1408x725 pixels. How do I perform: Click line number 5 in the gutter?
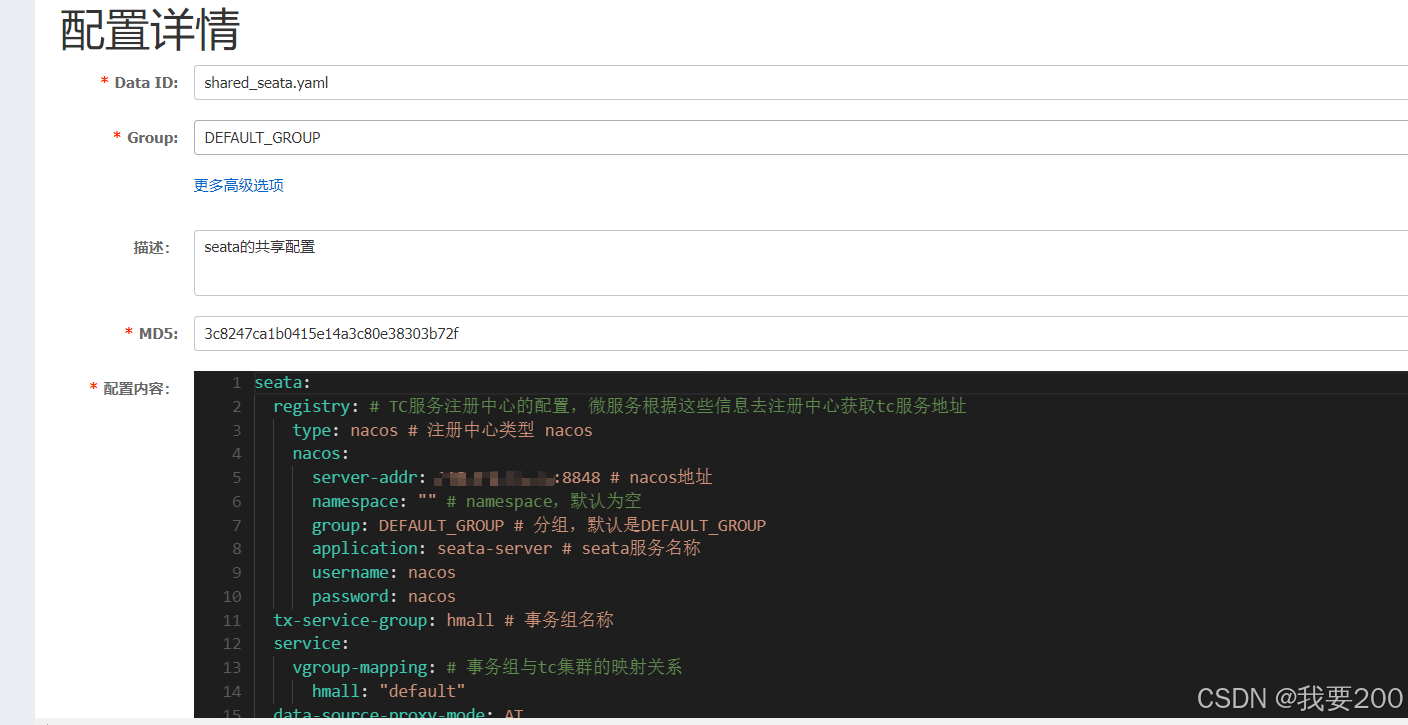[x=236, y=477]
